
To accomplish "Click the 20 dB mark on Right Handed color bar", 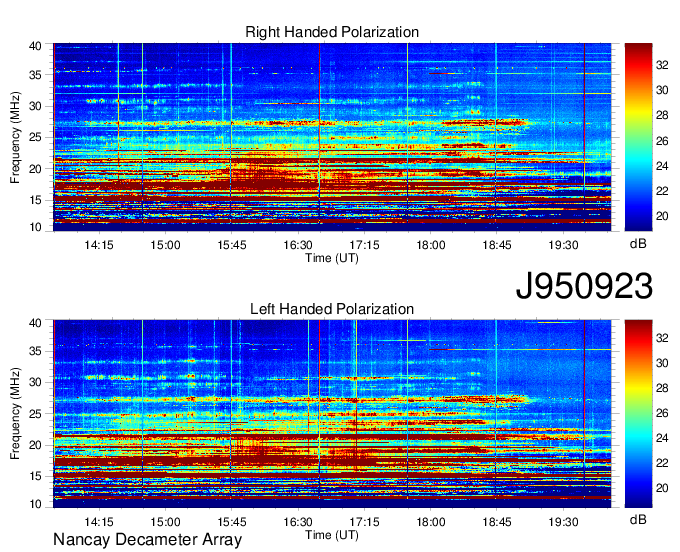I will pos(662,216).
